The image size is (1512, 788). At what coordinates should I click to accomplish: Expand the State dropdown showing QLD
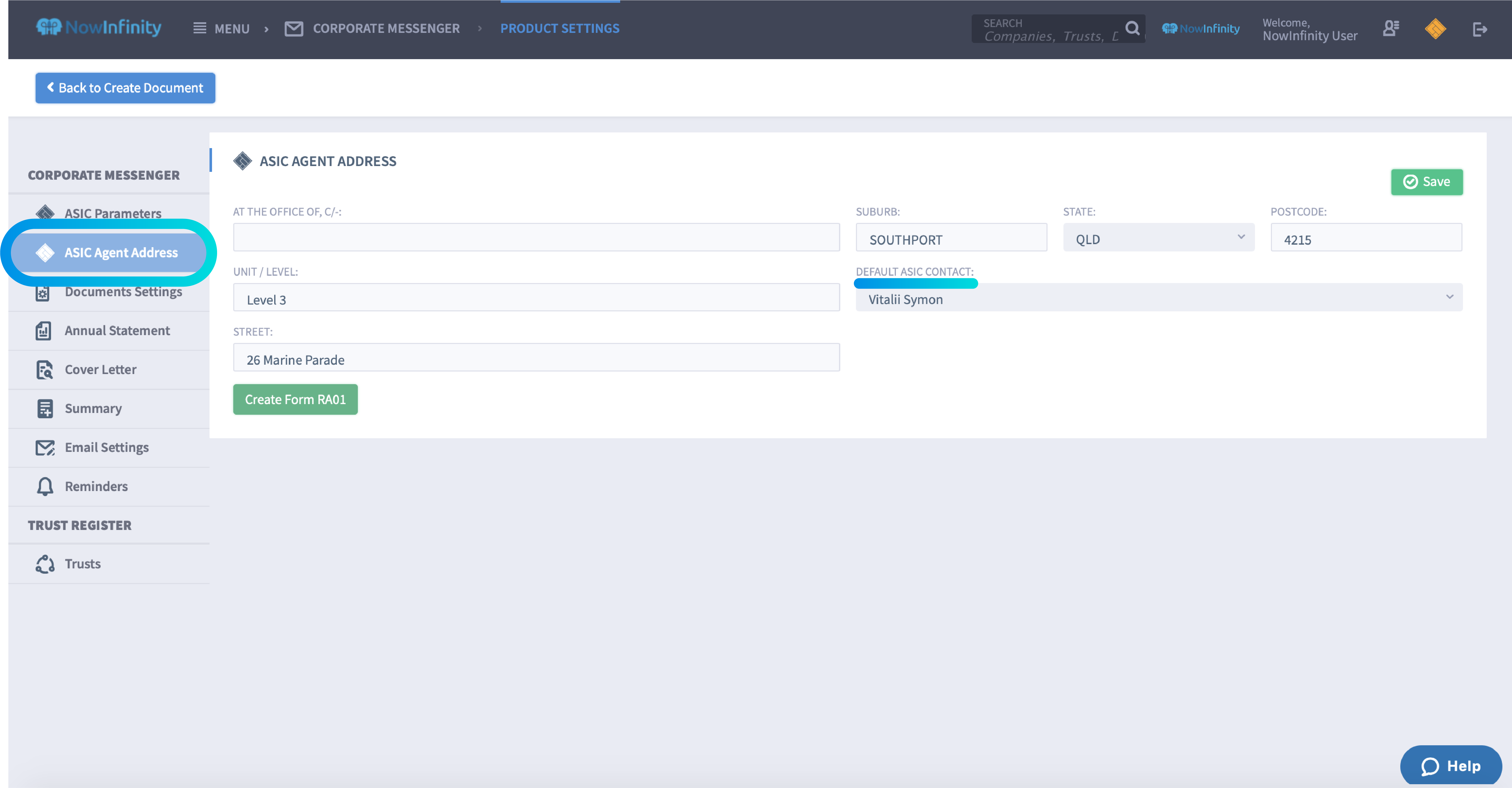click(1158, 238)
